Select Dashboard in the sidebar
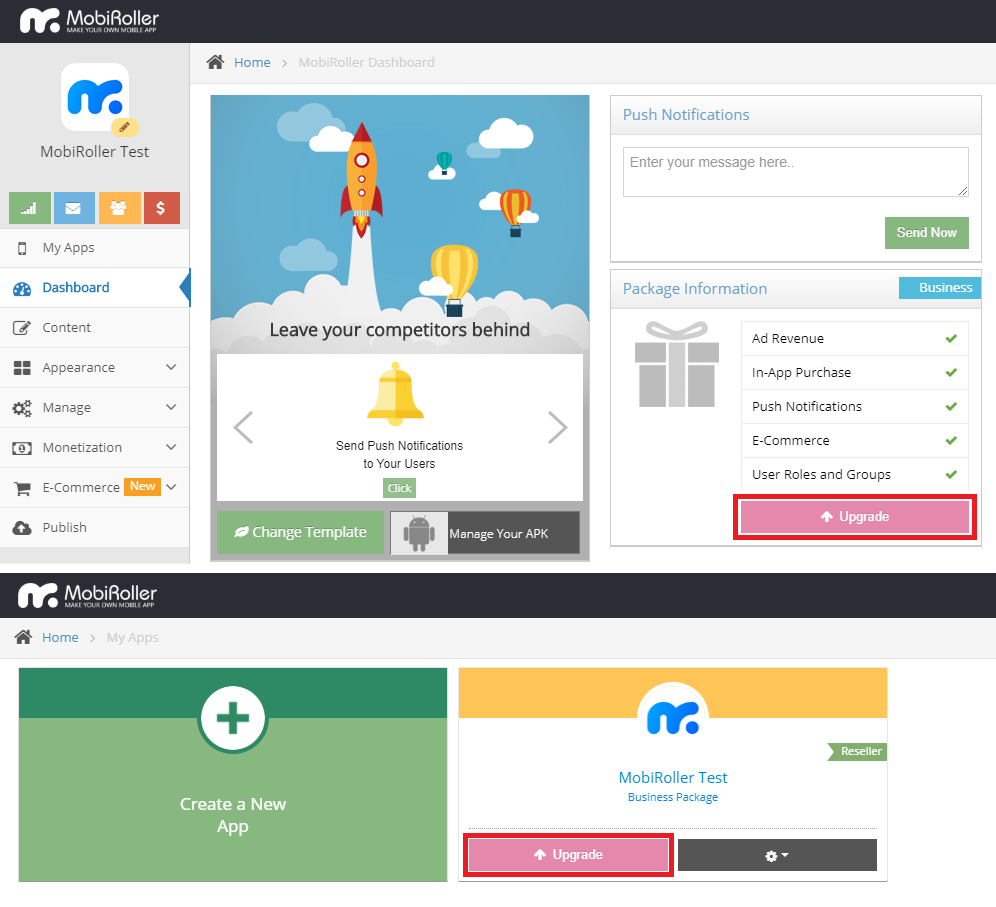996x907 pixels. point(95,288)
